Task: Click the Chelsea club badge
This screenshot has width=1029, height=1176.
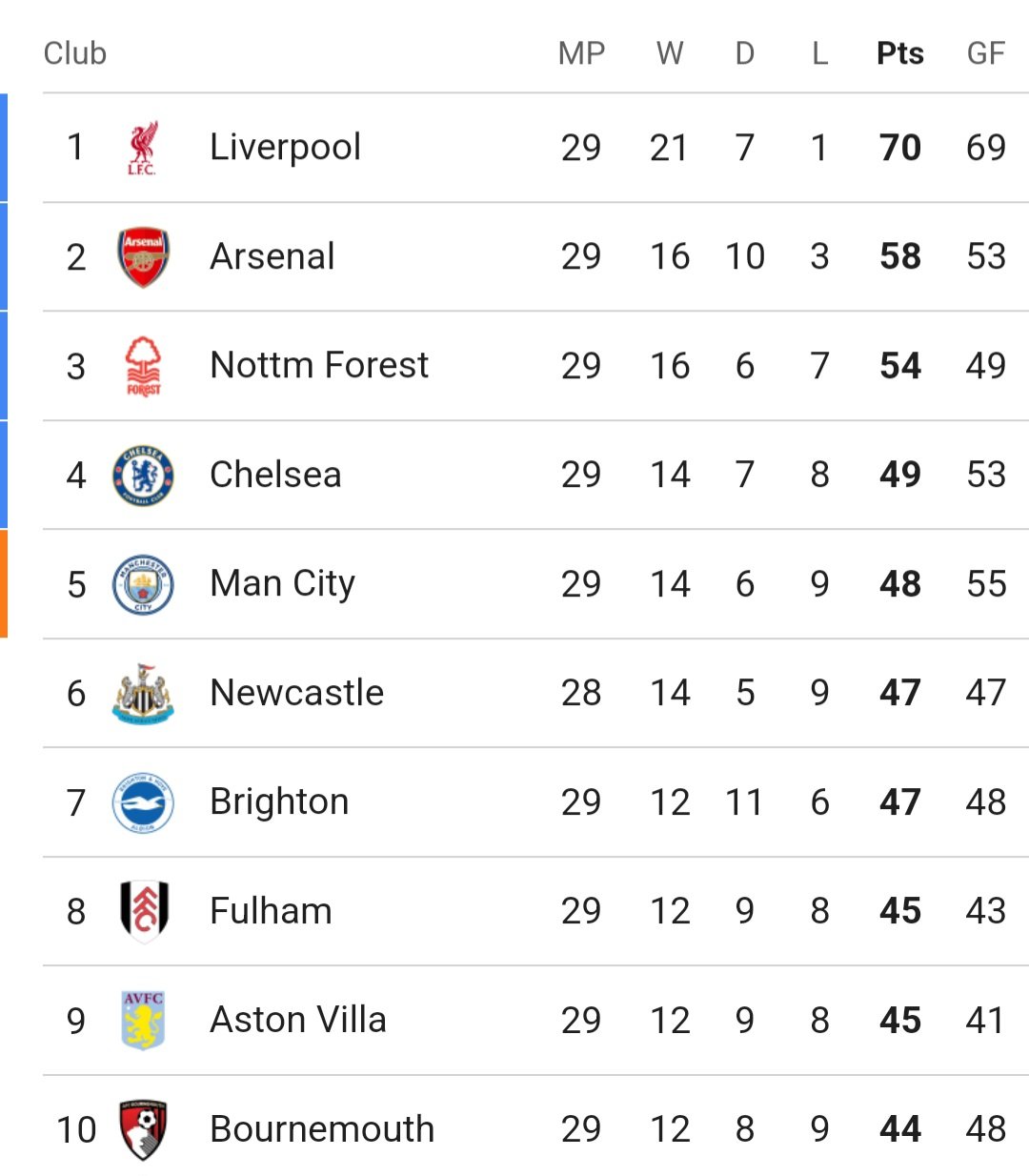Action: pyautogui.click(x=143, y=475)
